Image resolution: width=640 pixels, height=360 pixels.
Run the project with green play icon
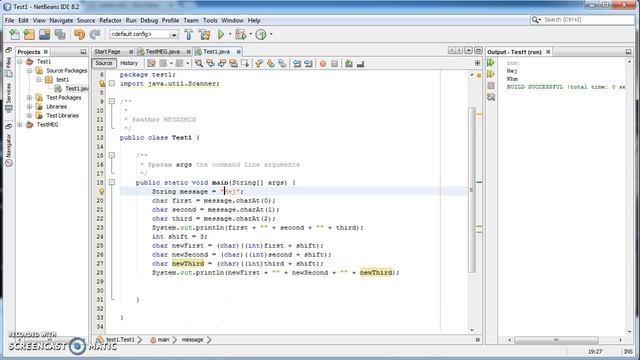click(x=221, y=34)
